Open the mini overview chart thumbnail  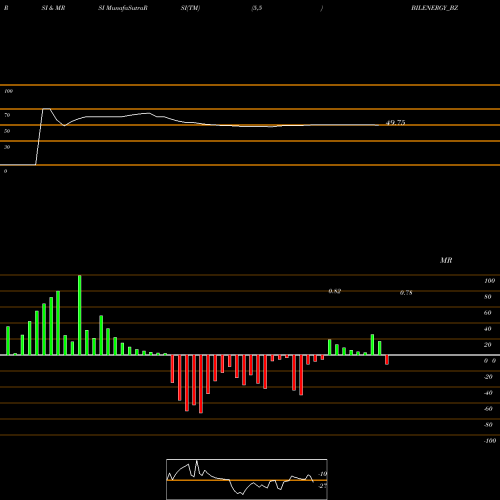247,479
